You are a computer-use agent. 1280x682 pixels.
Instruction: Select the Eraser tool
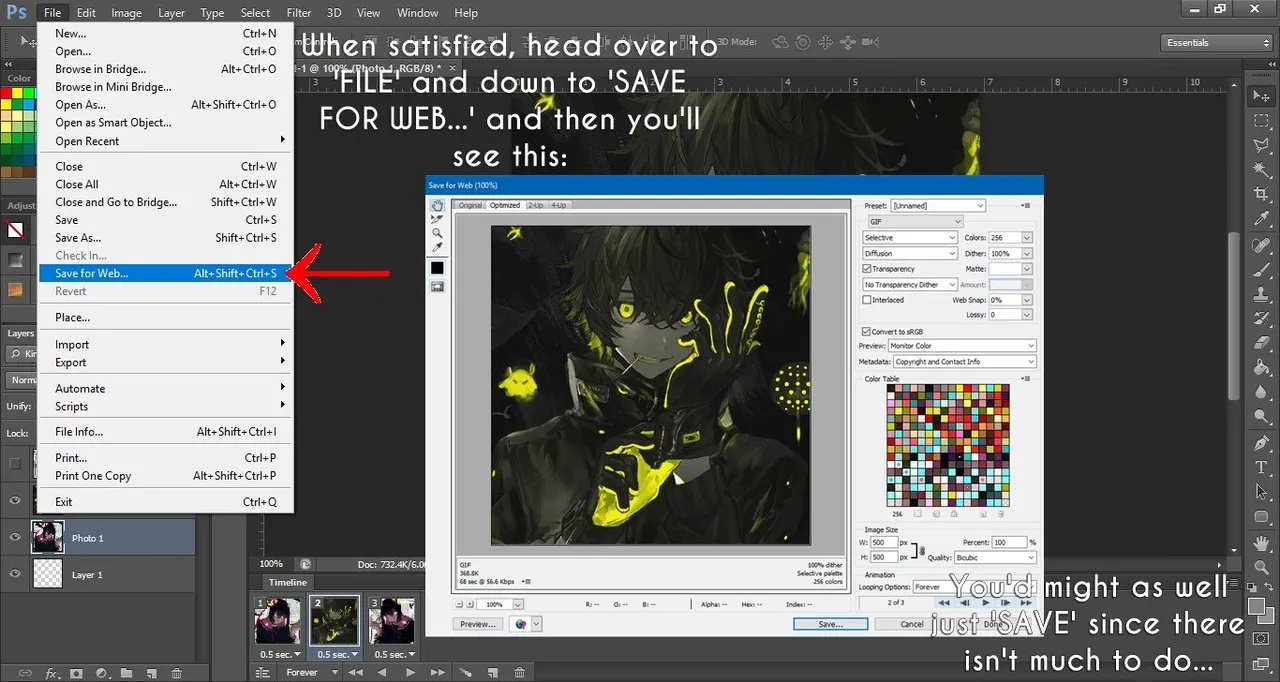pyautogui.click(x=1261, y=343)
